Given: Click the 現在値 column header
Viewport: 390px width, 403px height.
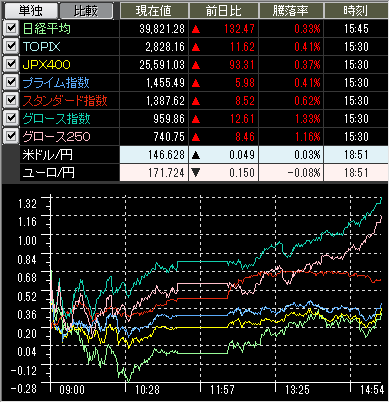Looking at the screenshot, I should [154, 11].
